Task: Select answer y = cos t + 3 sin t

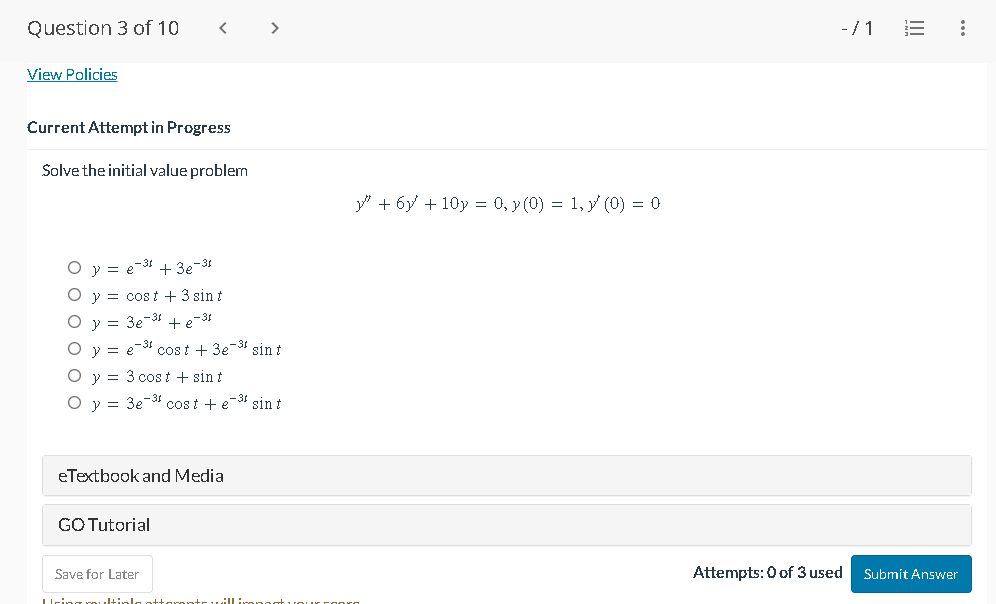Action: (x=74, y=294)
